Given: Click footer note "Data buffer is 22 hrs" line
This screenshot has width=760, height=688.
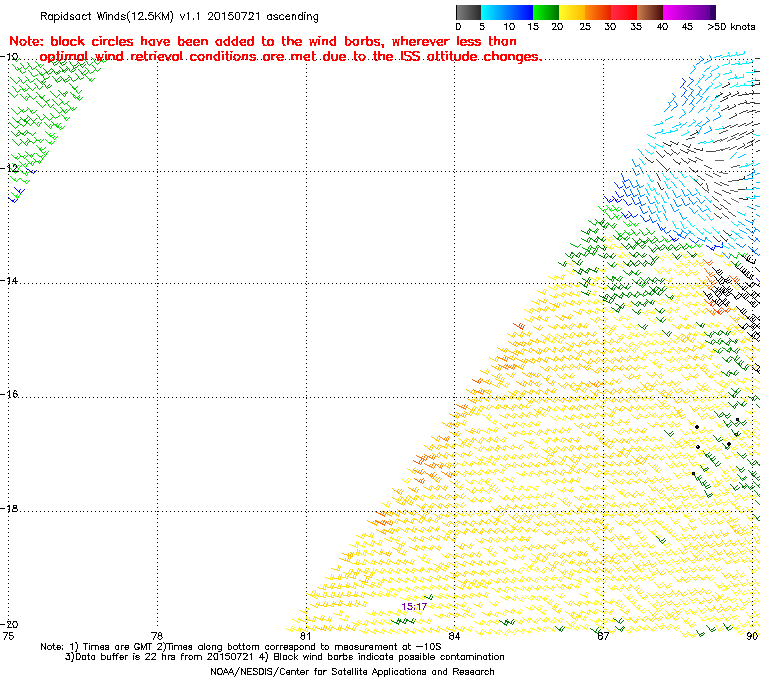Looking at the screenshot, I should 285,657.
